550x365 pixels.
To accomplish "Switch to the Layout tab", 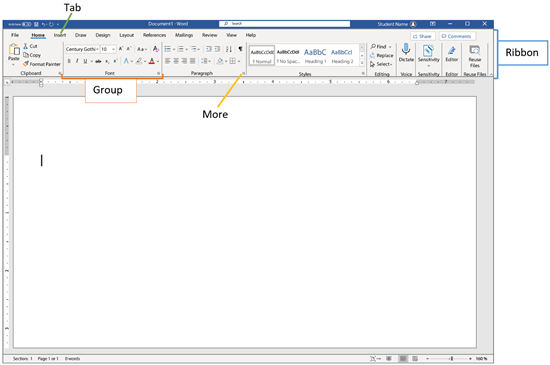I will click(x=127, y=35).
